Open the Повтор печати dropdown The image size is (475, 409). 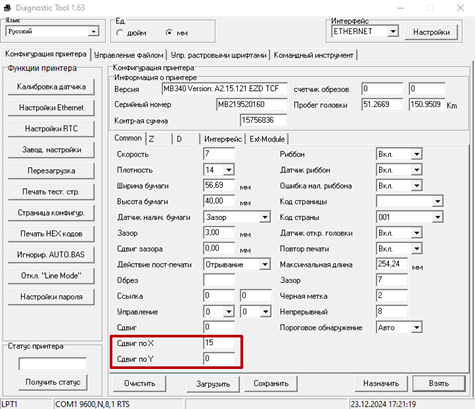click(x=417, y=249)
